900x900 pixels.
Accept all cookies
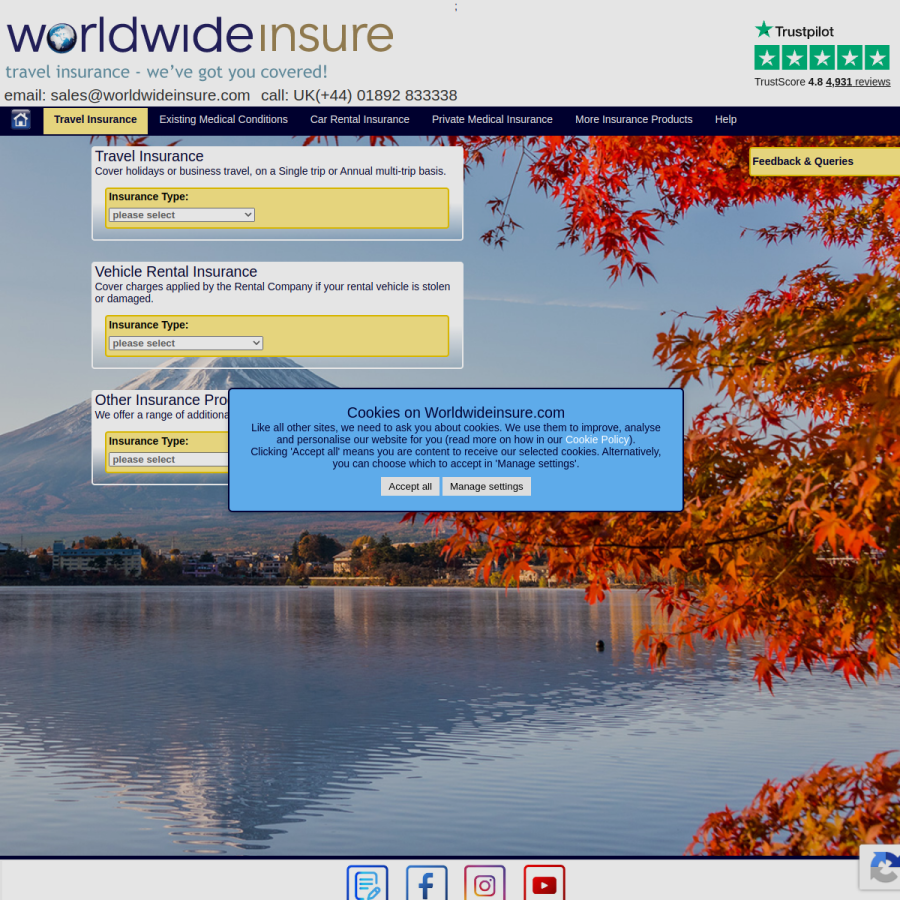(x=410, y=486)
